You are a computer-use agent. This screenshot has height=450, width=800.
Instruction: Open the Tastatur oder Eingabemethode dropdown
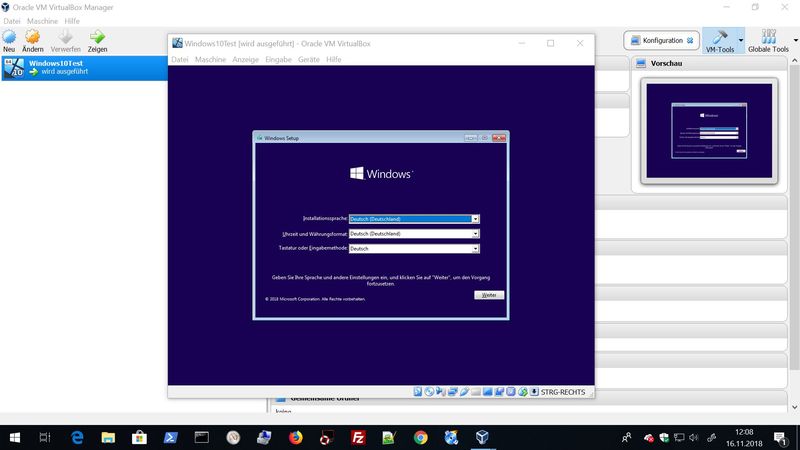[475, 248]
